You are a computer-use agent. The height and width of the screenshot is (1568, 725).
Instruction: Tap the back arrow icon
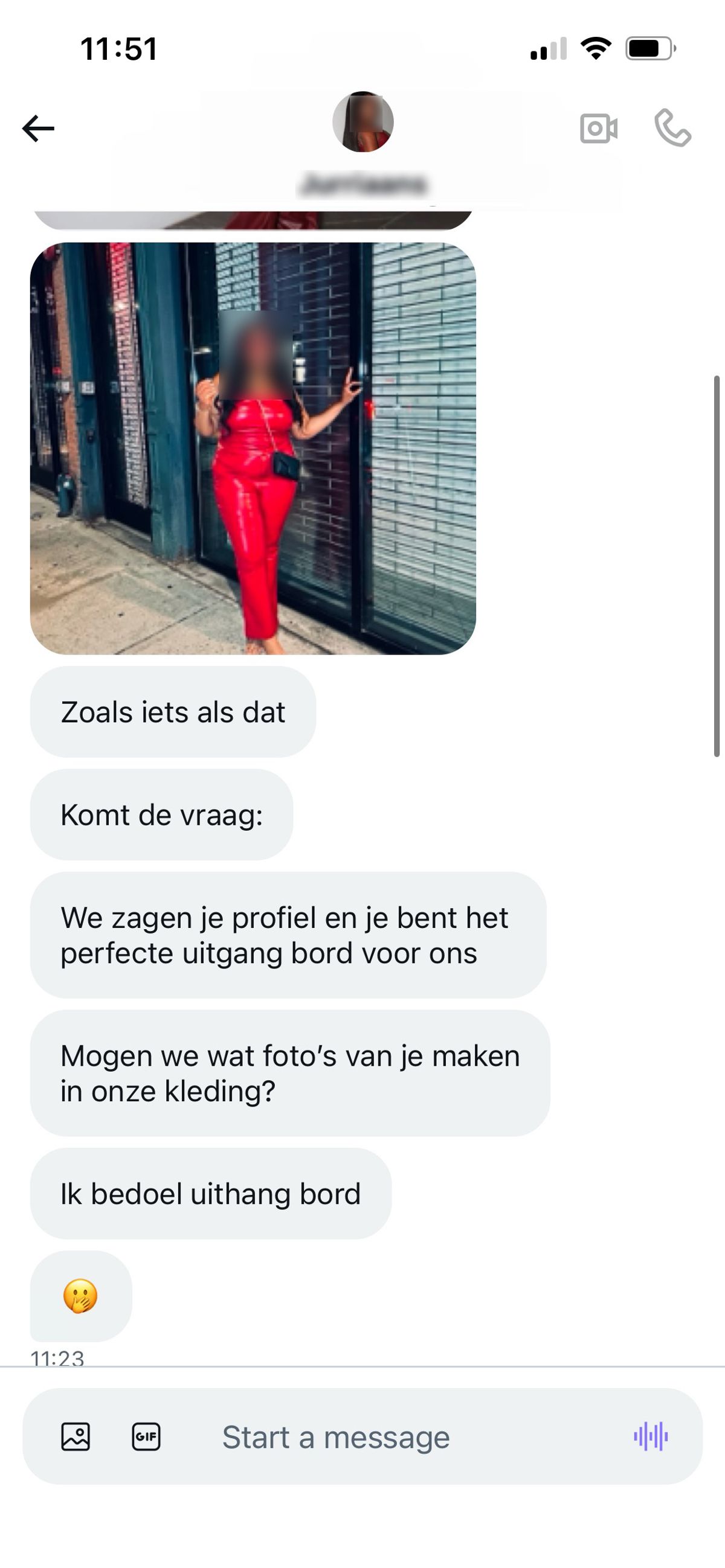pos(39,129)
